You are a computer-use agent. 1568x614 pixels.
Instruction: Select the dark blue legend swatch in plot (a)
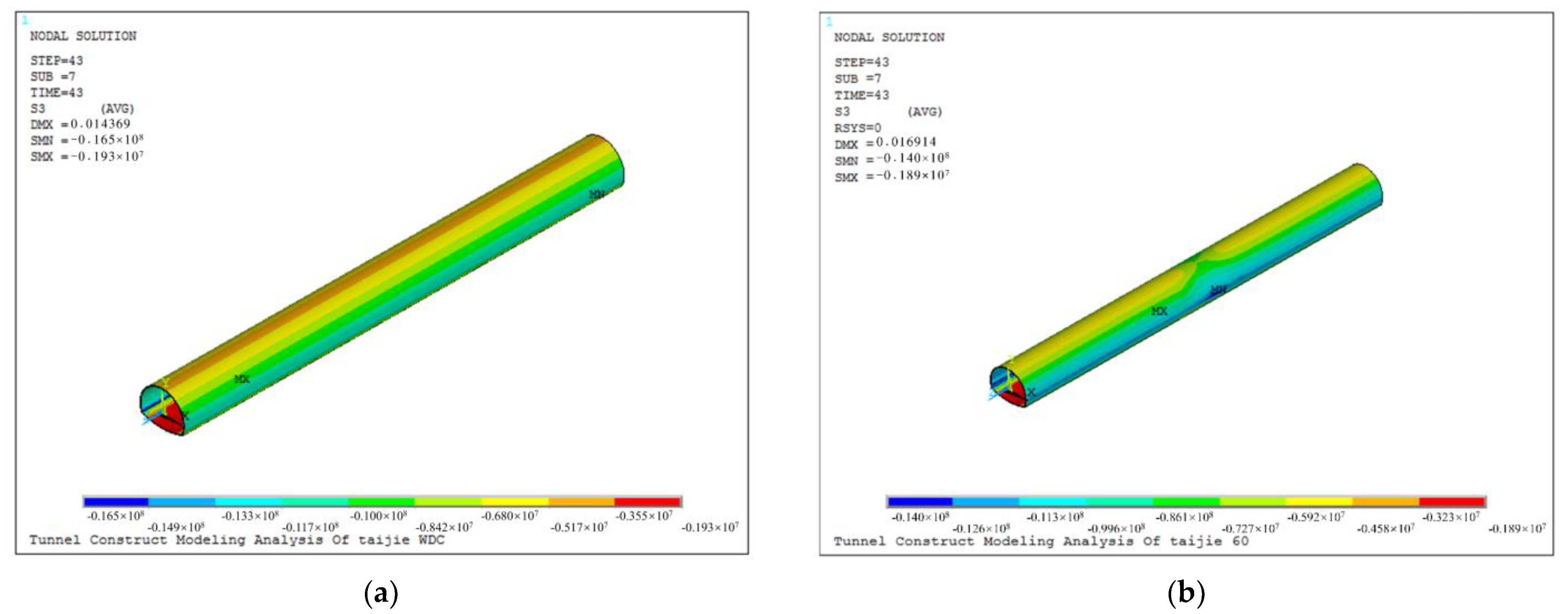pos(116,502)
